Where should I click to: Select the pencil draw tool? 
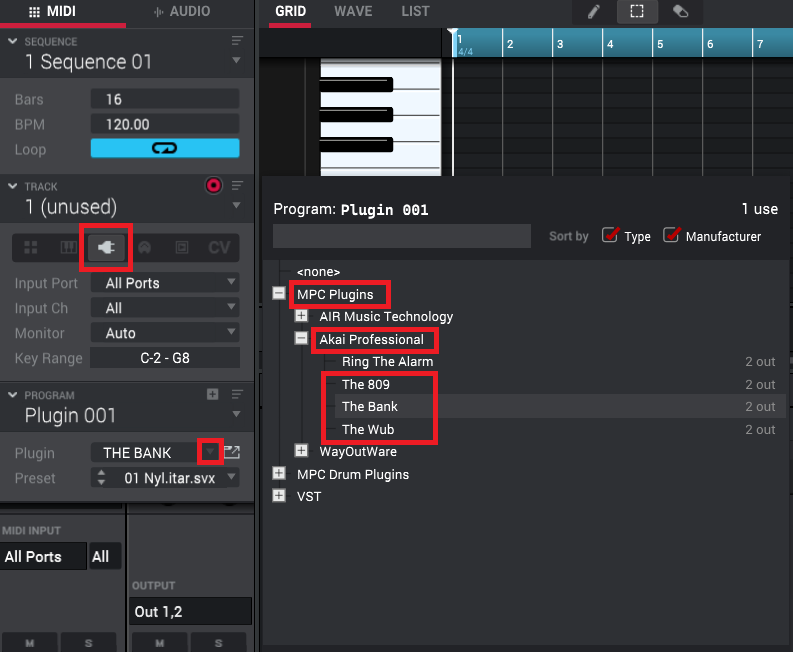[x=594, y=12]
